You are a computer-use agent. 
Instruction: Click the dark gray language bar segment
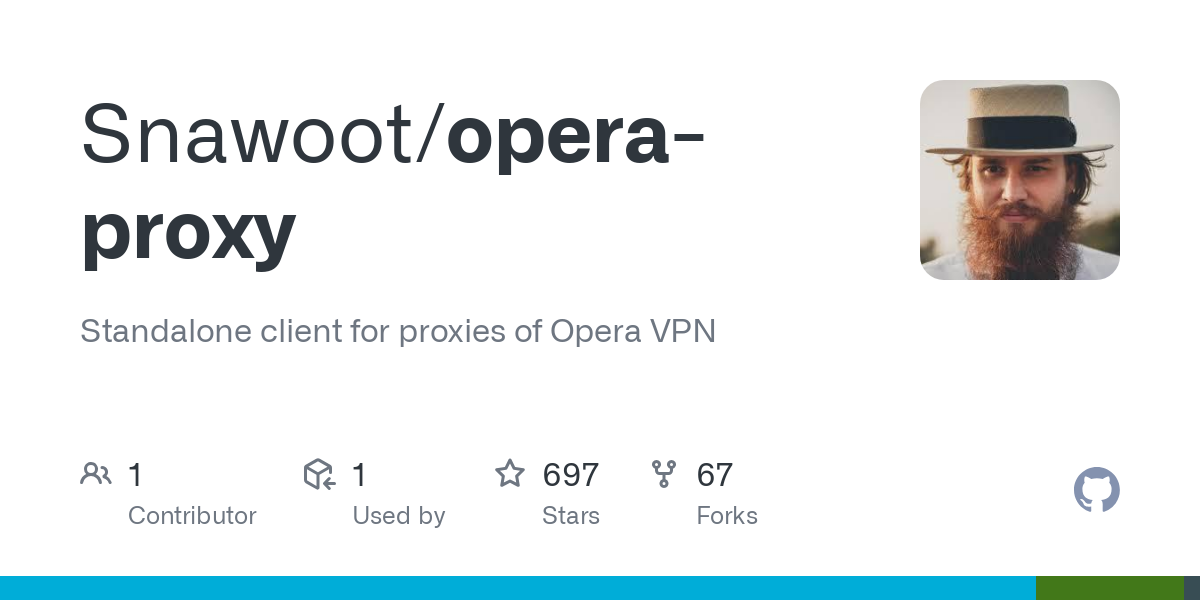coord(1192,588)
